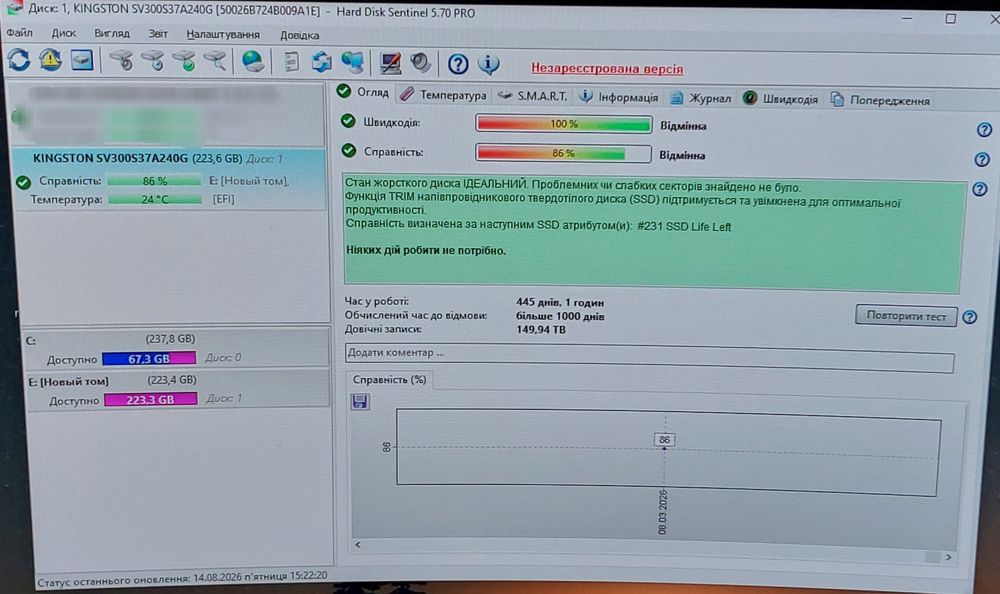Click the [EFI] partition label
Image resolution: width=1000 pixels, height=594 pixels.
point(223,199)
